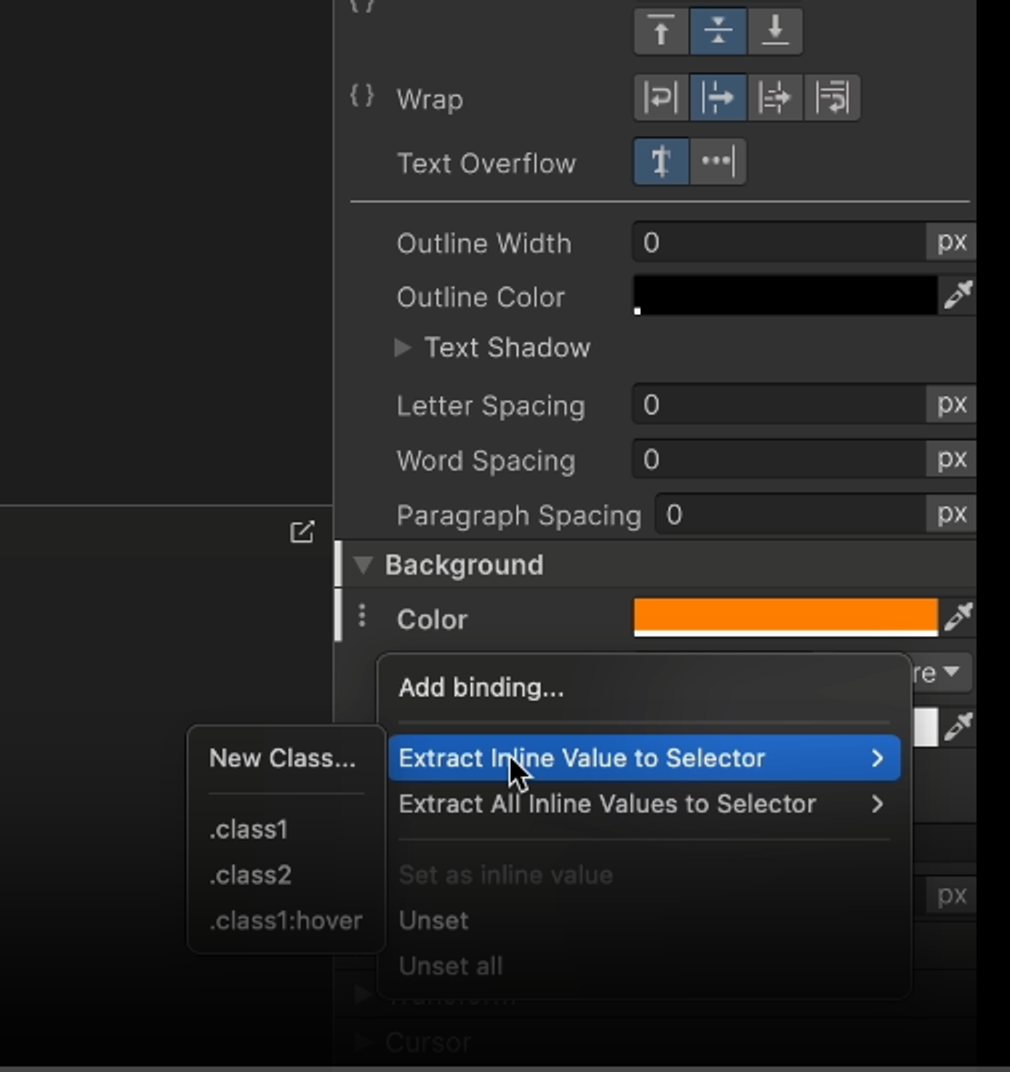This screenshot has height=1072, width=1010.
Task: Choose Add binding... menu item
Action: tap(644, 688)
